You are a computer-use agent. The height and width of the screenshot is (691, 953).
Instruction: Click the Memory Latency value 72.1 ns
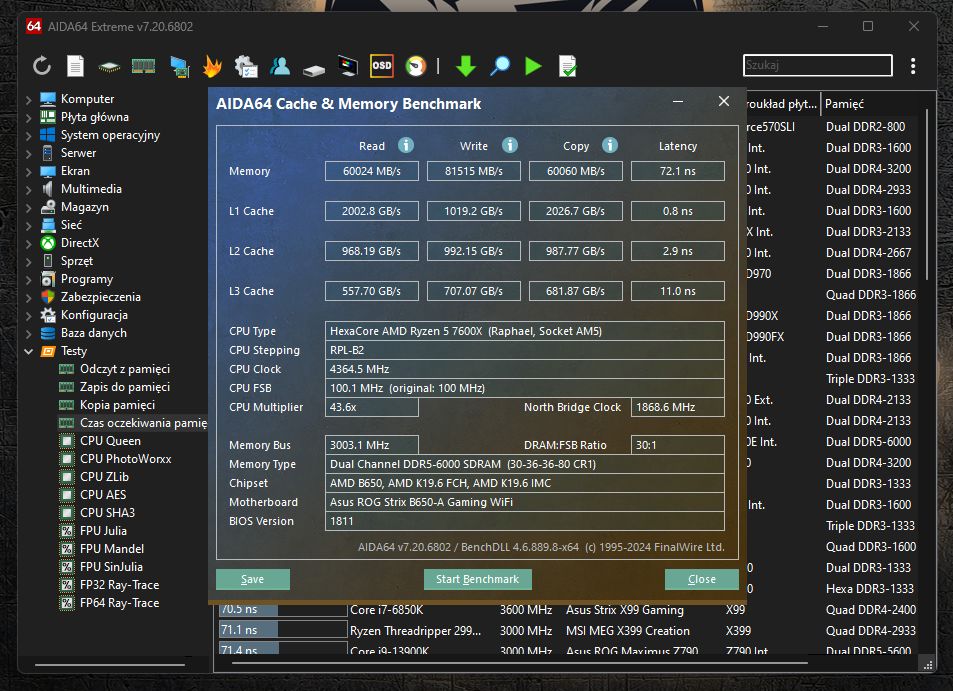[x=678, y=171]
